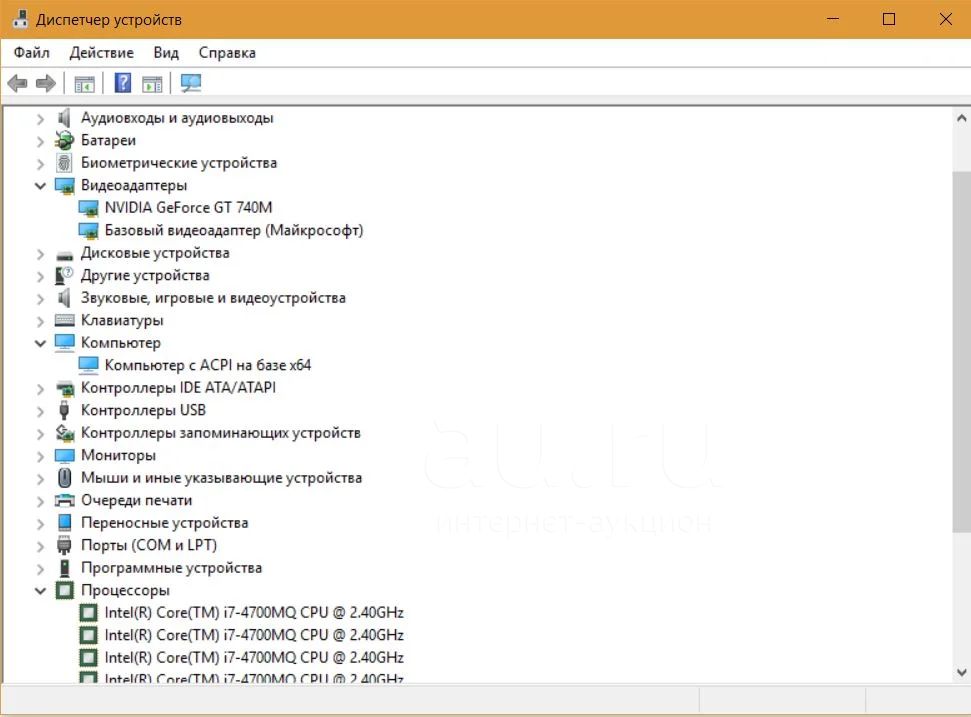971x717 pixels.
Task: Click the scrollbar up arrow
Action: [x=961, y=118]
